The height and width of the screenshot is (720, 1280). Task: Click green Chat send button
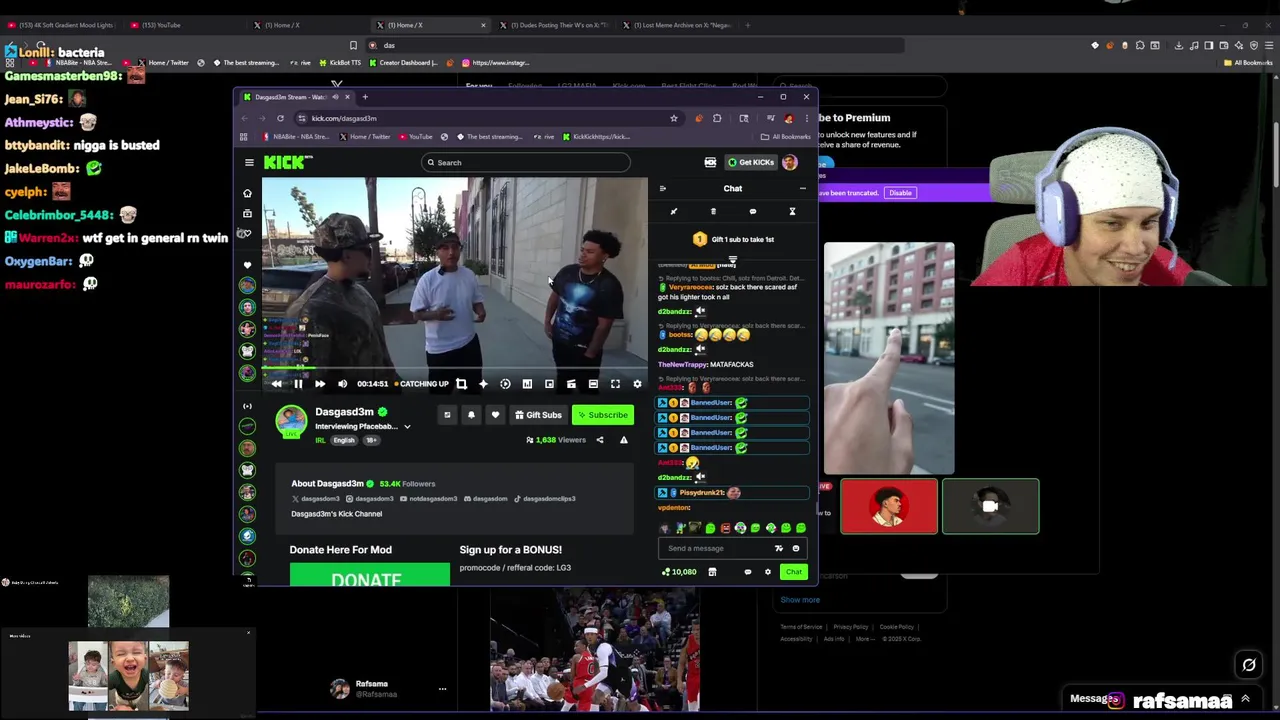[793, 572]
